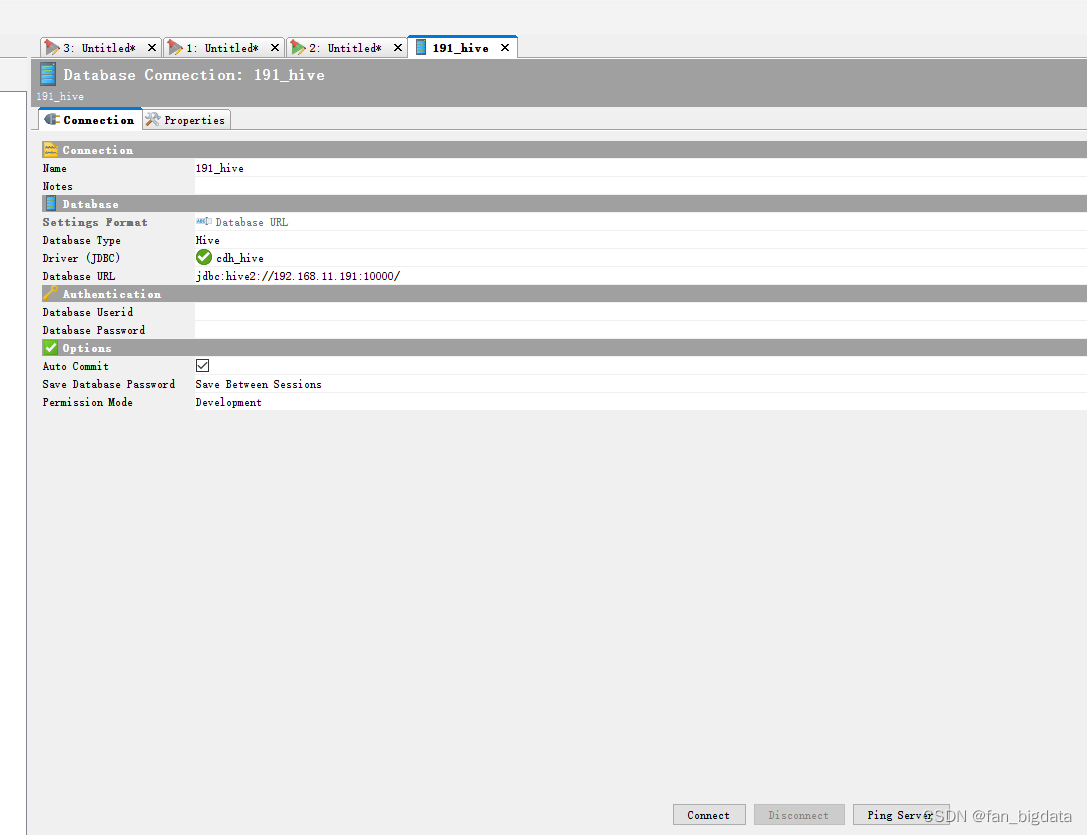
Task: Click the Connection section header icon
Action: pyautogui.click(x=51, y=150)
